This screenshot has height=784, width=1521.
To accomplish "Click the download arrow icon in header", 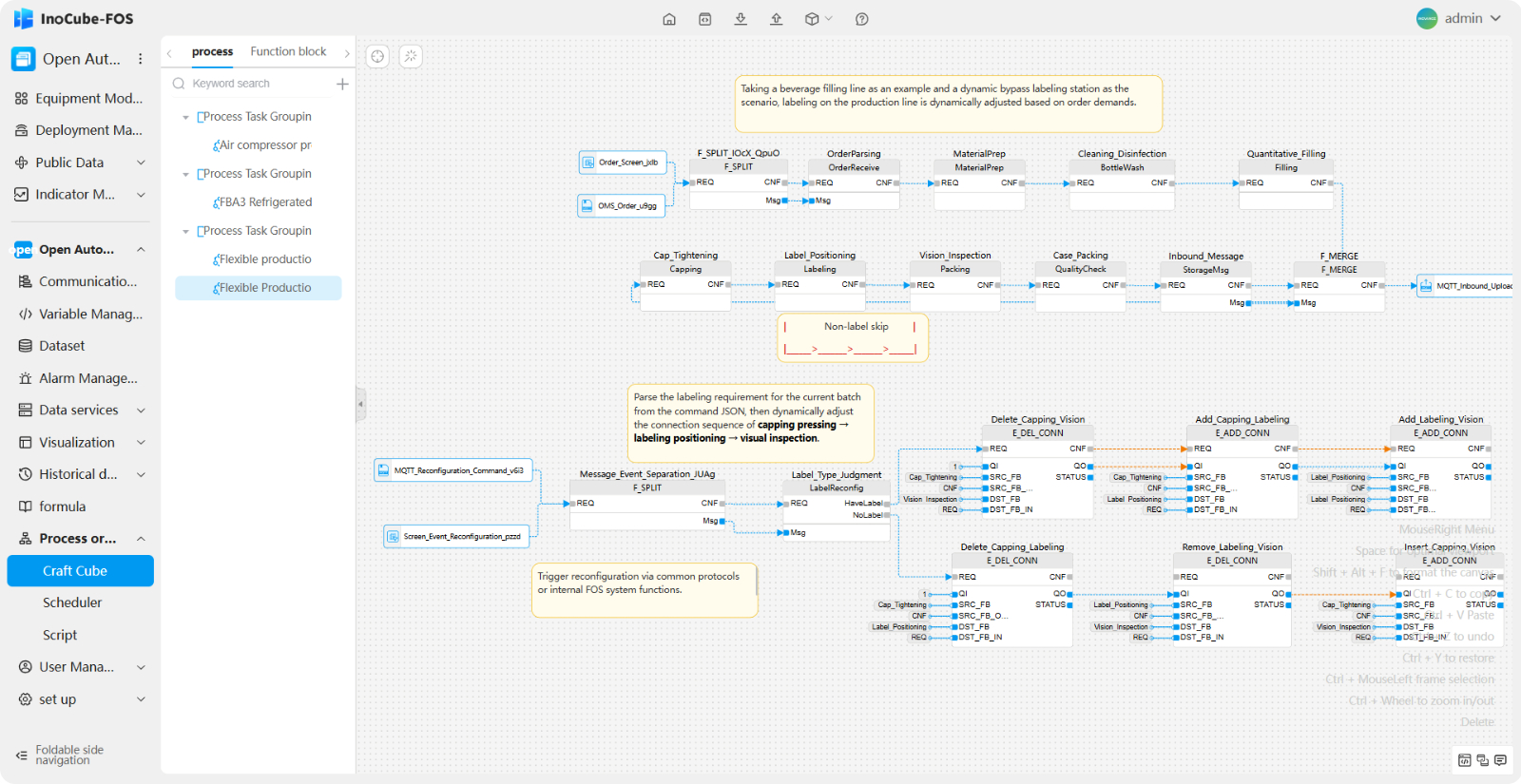I will [x=741, y=19].
